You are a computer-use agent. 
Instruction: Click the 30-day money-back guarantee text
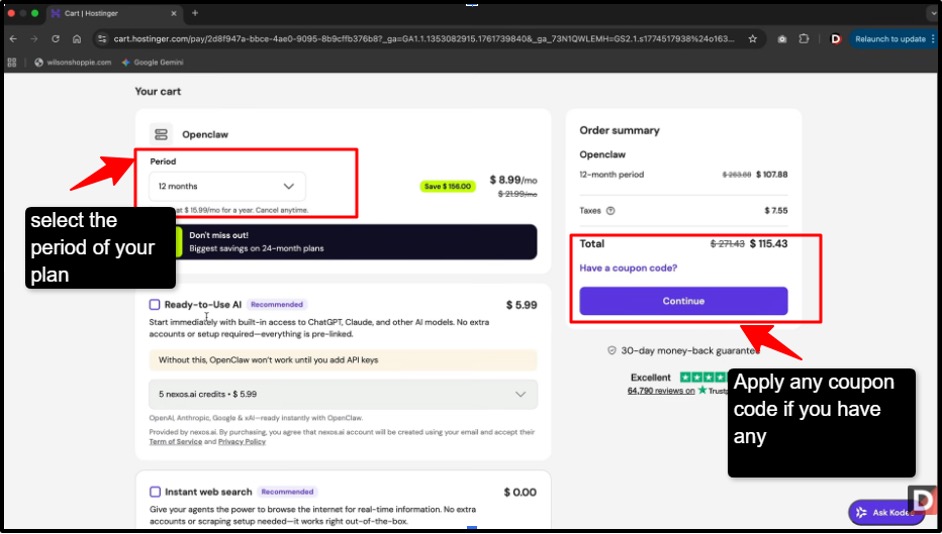click(x=690, y=350)
